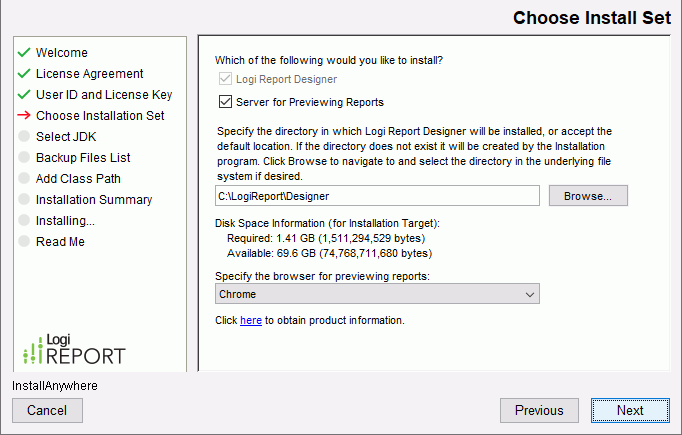
Task: Select the Add Class Path step label
Action: (78, 179)
